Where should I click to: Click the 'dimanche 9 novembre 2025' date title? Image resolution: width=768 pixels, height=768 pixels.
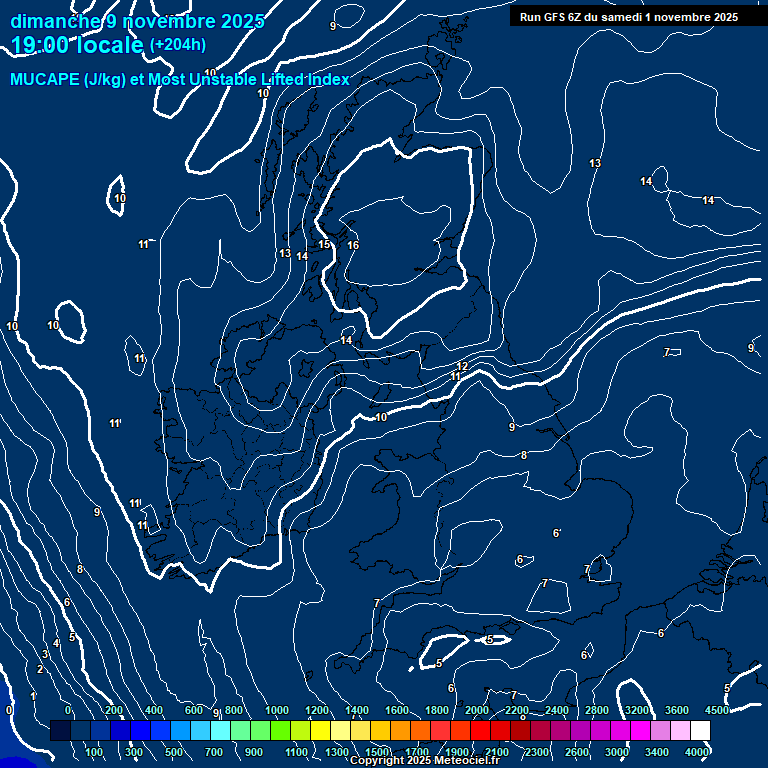pos(137,21)
